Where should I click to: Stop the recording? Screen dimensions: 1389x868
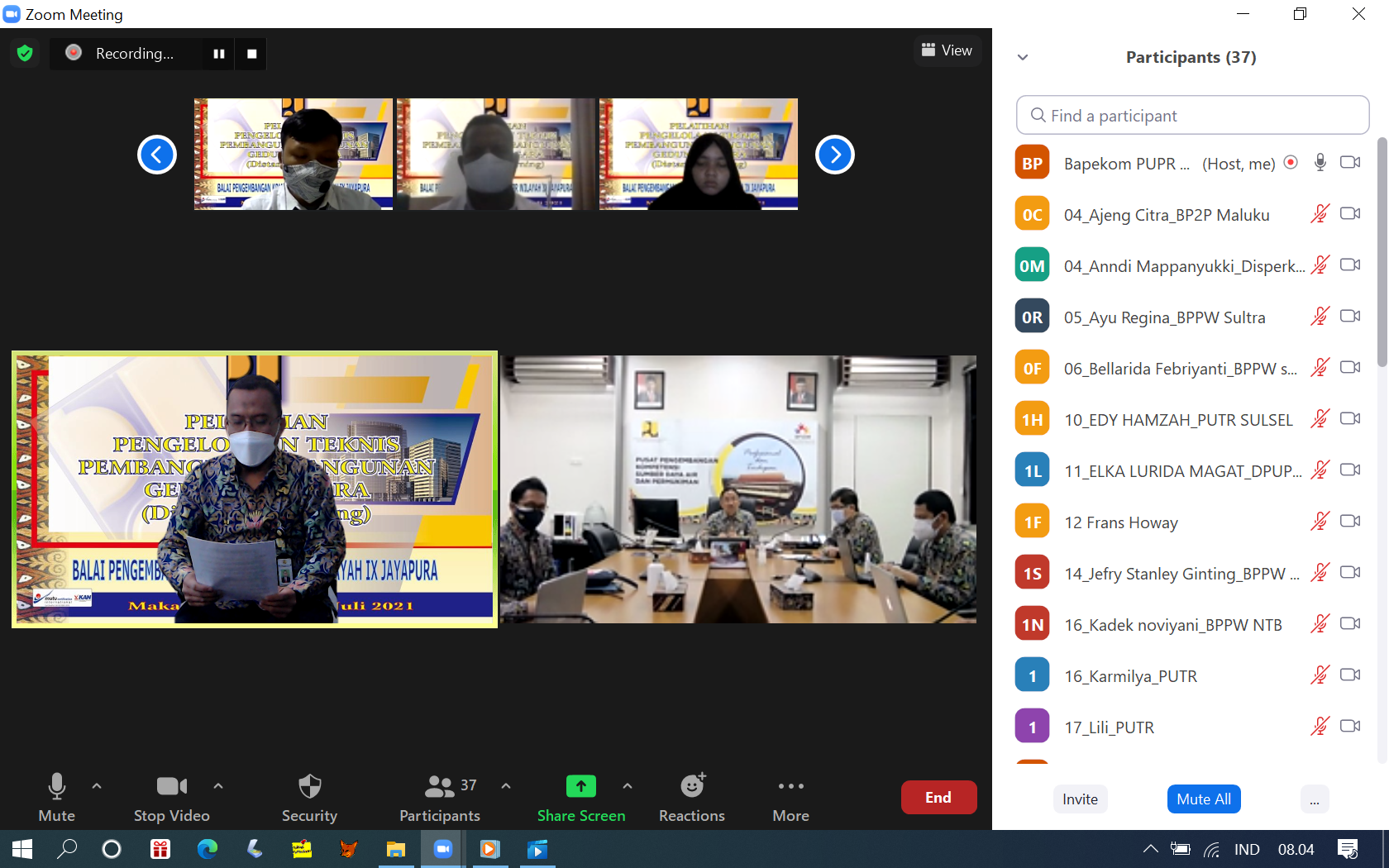click(252, 54)
